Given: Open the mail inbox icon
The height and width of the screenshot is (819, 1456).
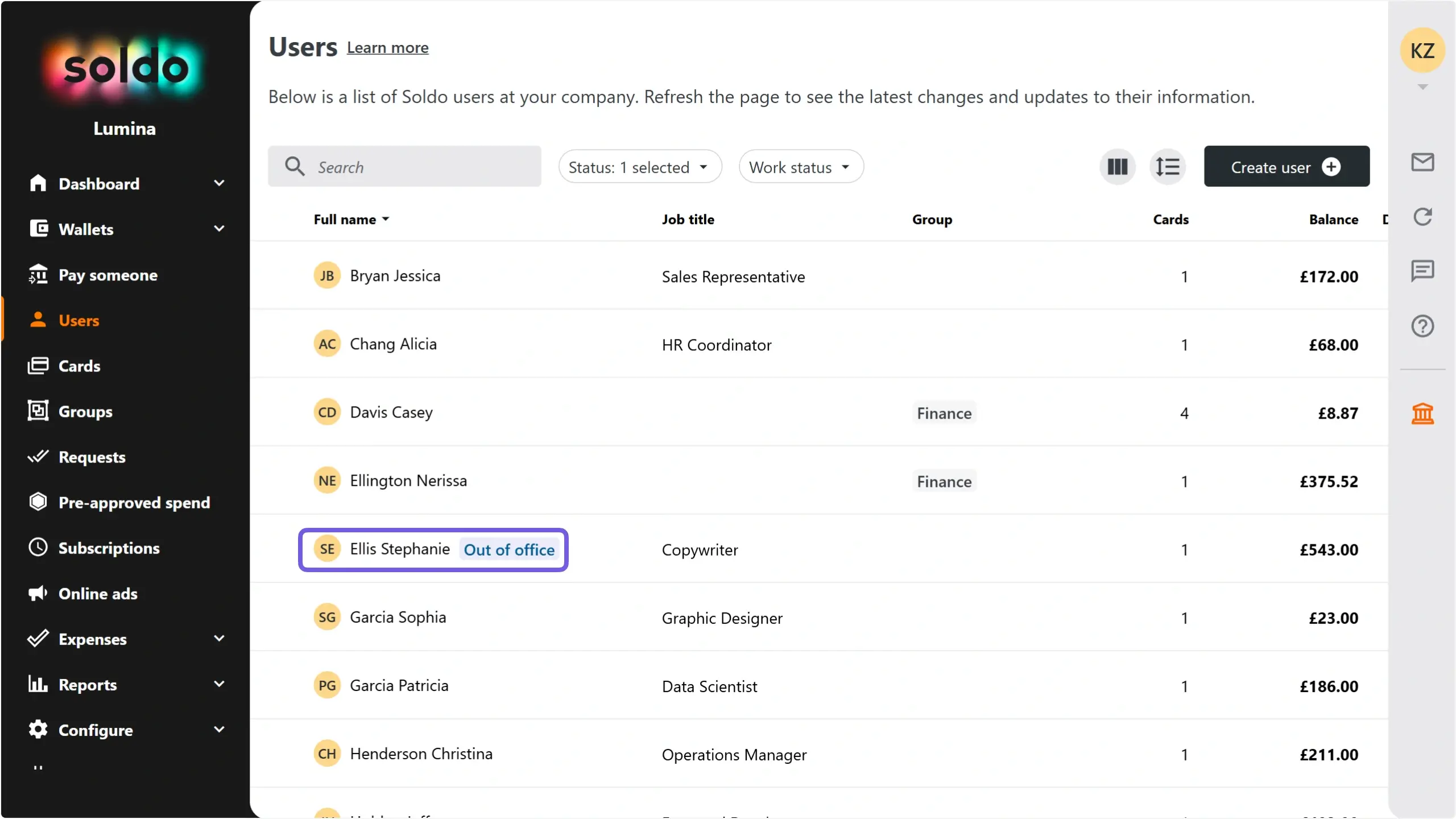Looking at the screenshot, I should pos(1422,162).
